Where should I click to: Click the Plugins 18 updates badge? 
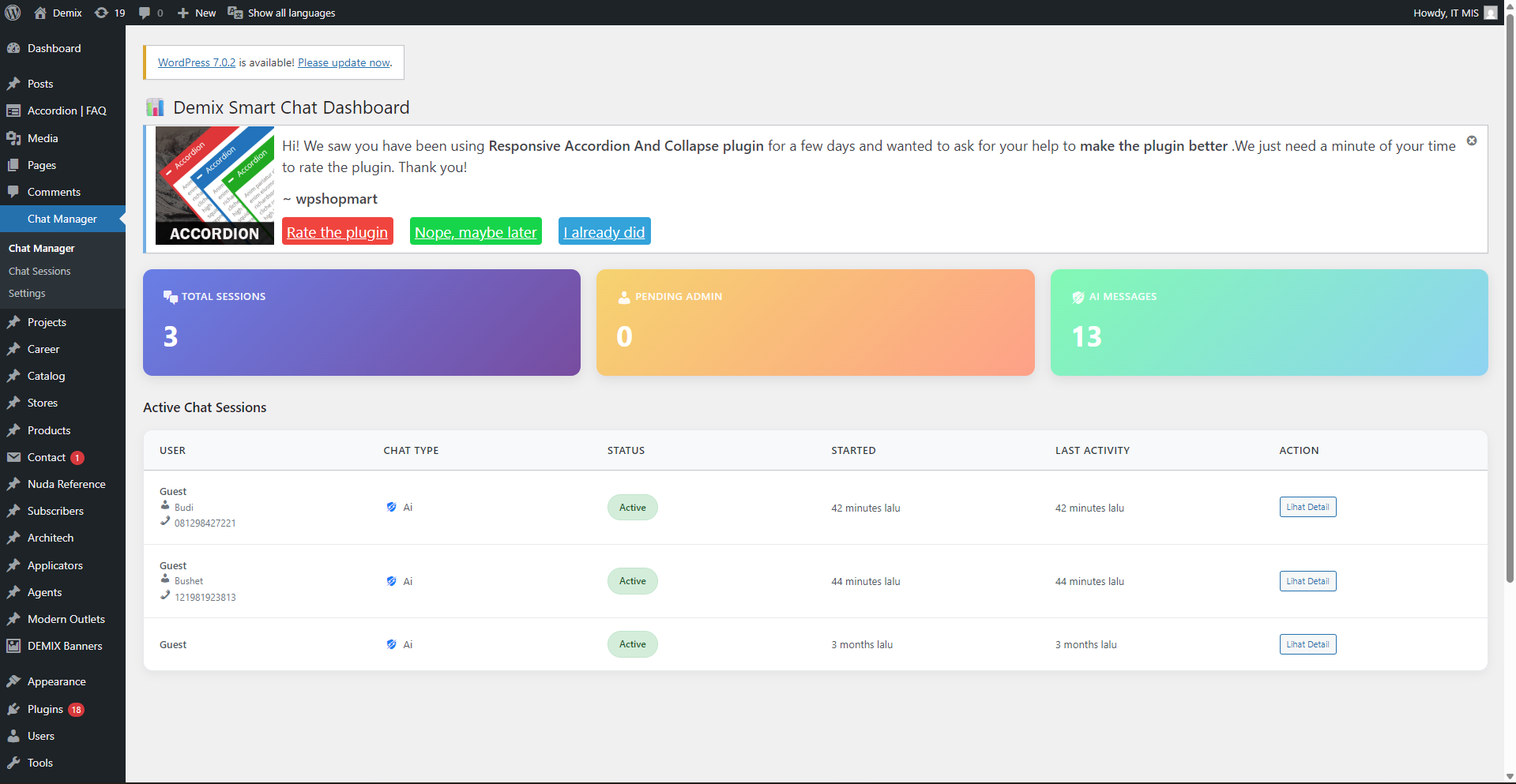click(x=76, y=710)
